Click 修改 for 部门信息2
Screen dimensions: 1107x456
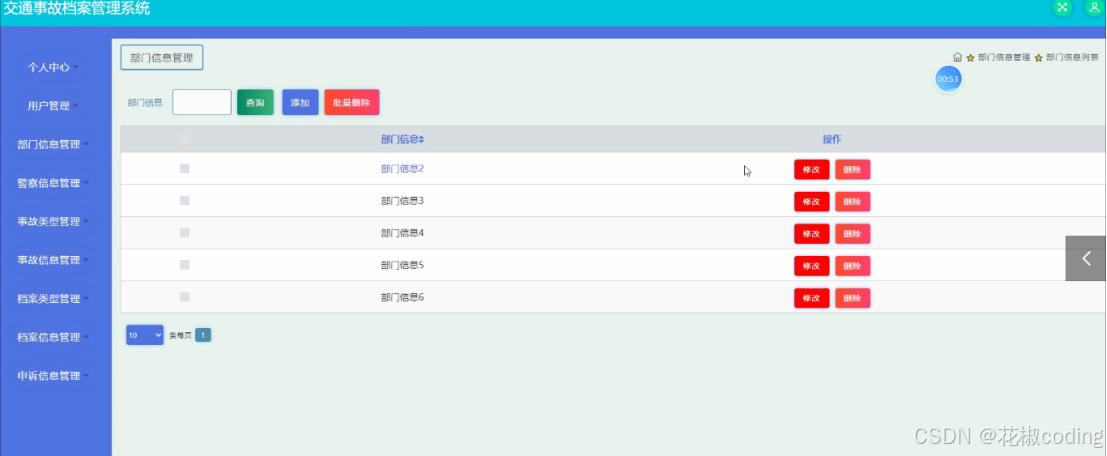(812, 169)
